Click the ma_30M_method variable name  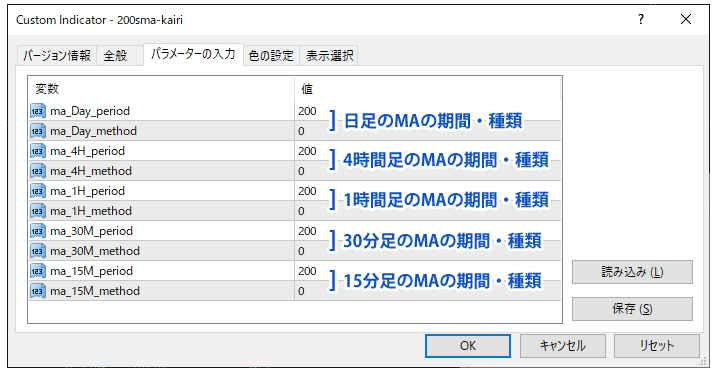[x=95, y=252]
